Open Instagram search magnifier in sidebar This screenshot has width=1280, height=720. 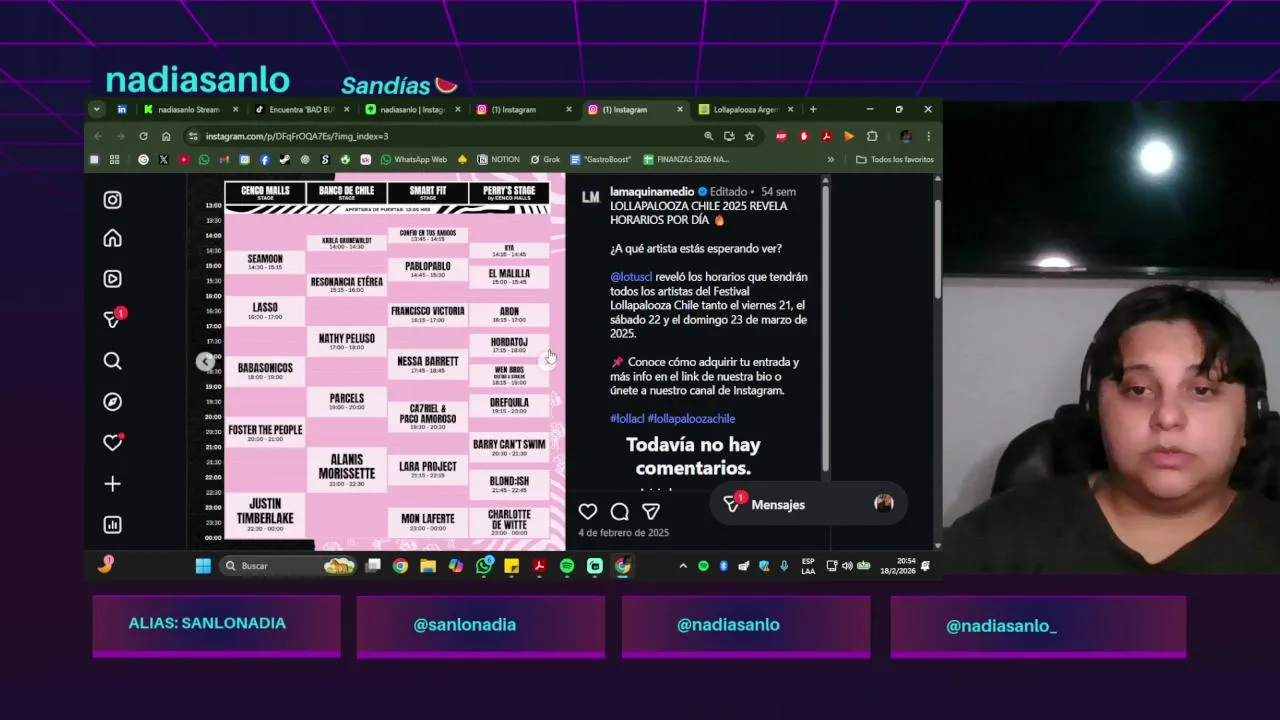pyautogui.click(x=113, y=361)
